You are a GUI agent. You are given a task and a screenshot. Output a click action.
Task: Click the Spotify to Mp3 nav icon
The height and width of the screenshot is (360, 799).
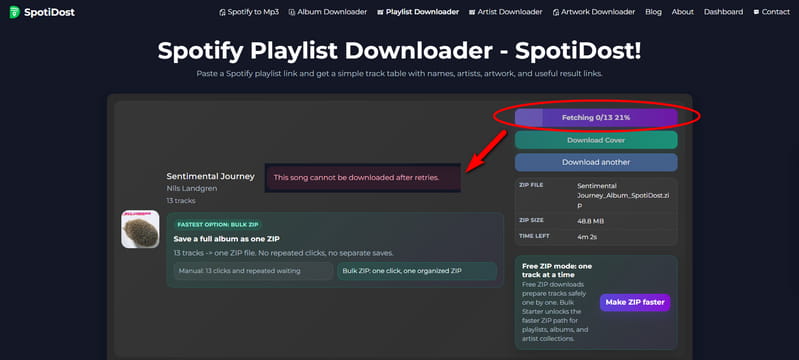[x=222, y=12]
